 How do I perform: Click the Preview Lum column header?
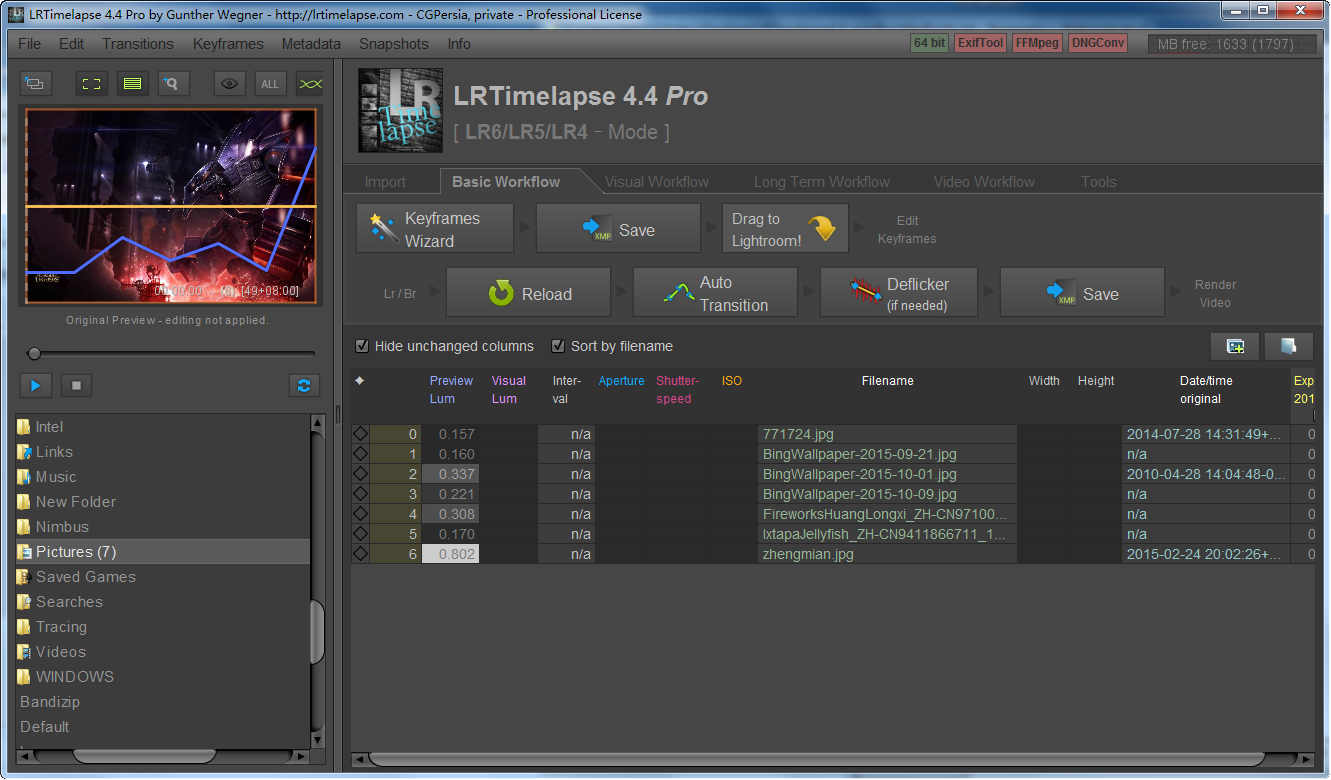coord(451,390)
